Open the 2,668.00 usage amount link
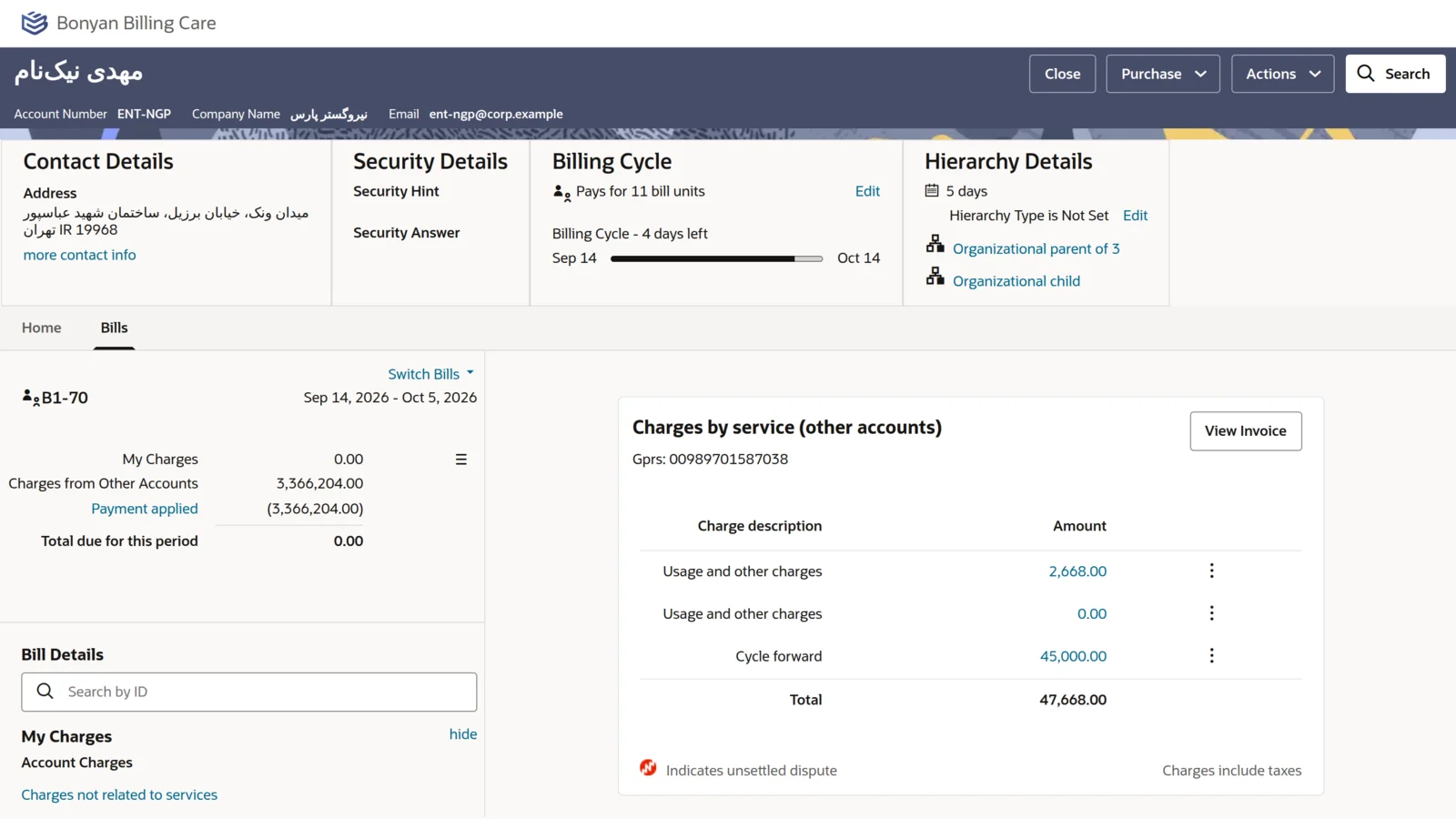Viewport: 1456px width, 819px height. 1077,571
